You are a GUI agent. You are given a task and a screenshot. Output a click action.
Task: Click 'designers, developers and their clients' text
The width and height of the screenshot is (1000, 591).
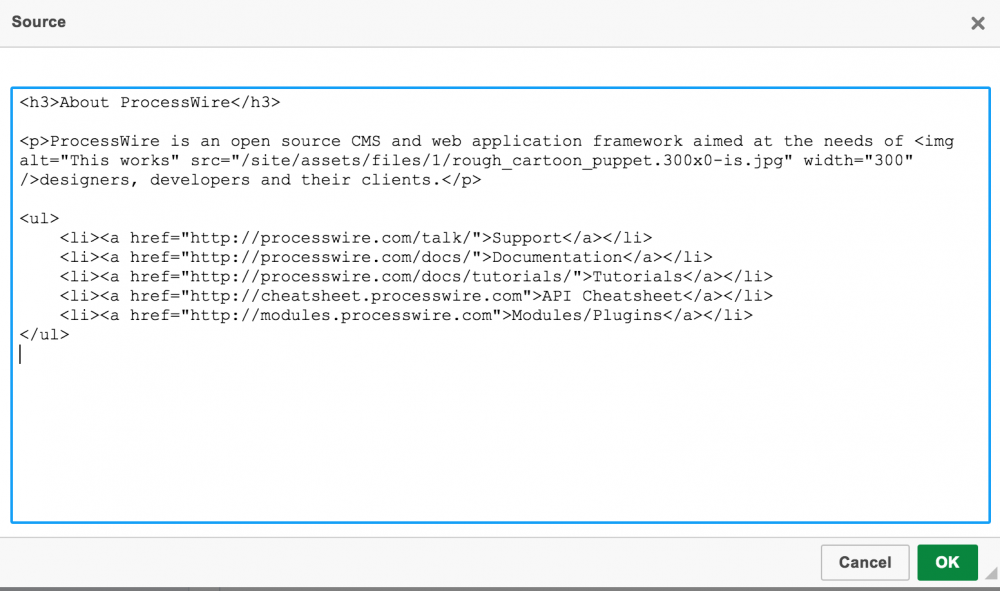click(240, 180)
